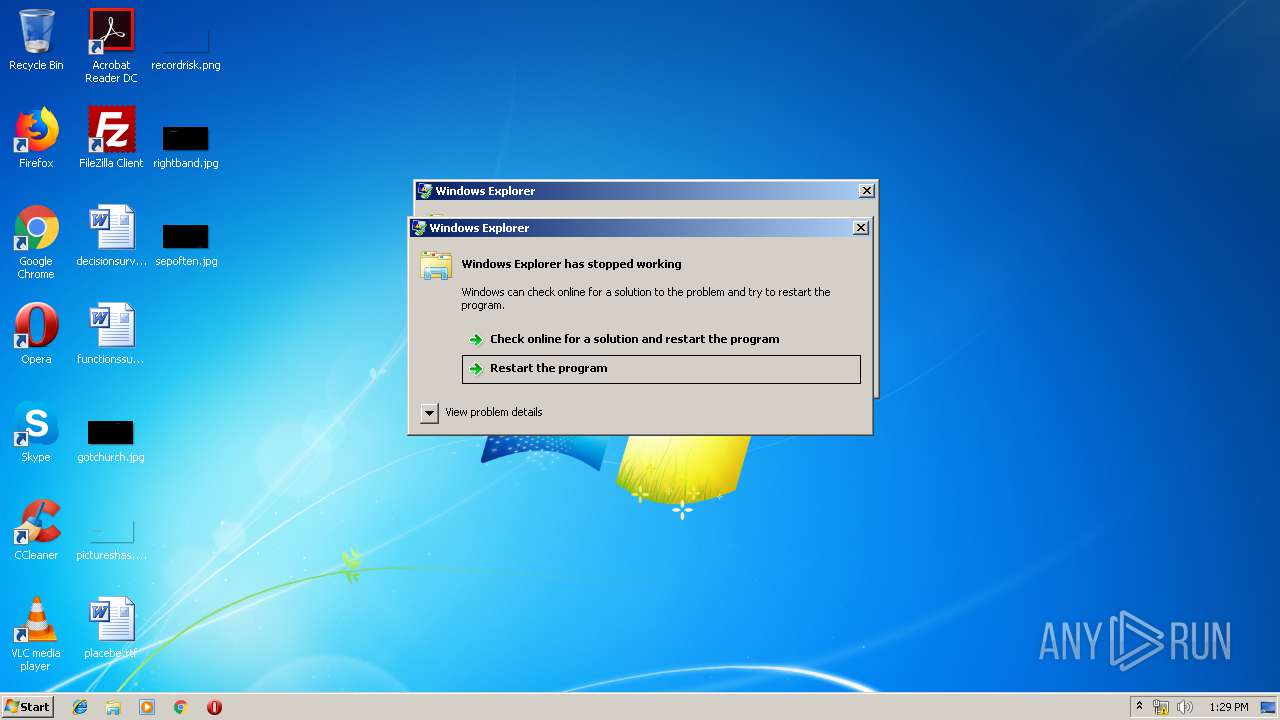Expand View problem details

[482, 412]
